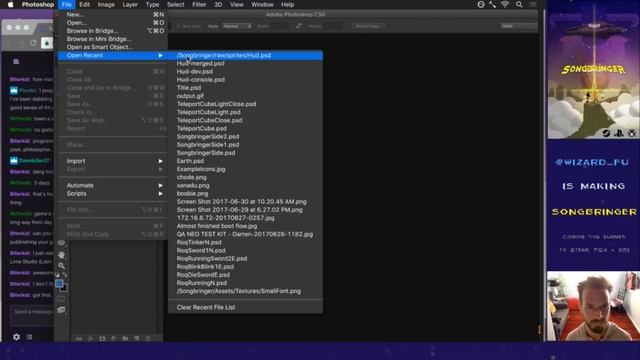Open recent file output.gif

coord(245,96)
